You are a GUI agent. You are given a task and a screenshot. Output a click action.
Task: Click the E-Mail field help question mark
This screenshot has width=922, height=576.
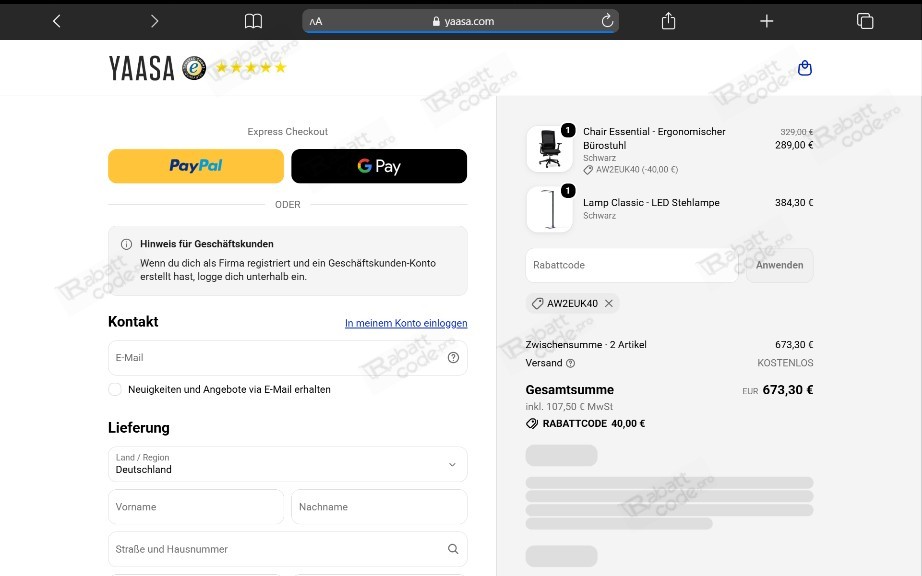pos(453,357)
